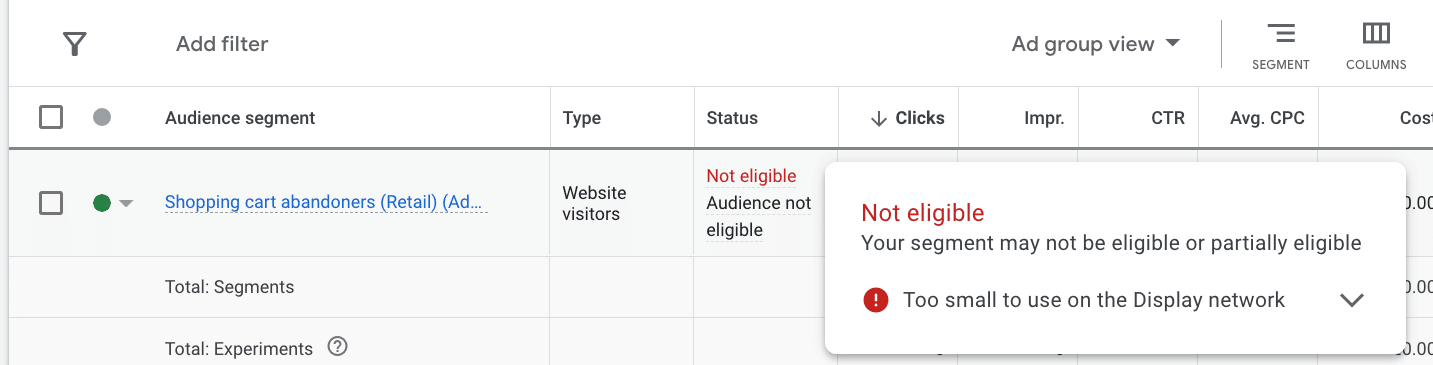Expand the Too small to use chevron
The height and width of the screenshot is (365, 1433).
1352,300
